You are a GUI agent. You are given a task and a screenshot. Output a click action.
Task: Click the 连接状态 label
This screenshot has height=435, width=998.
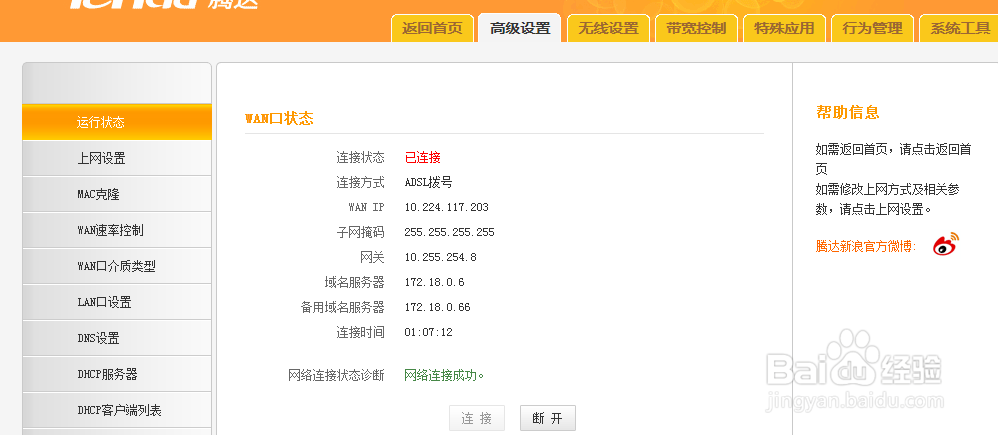(360, 157)
